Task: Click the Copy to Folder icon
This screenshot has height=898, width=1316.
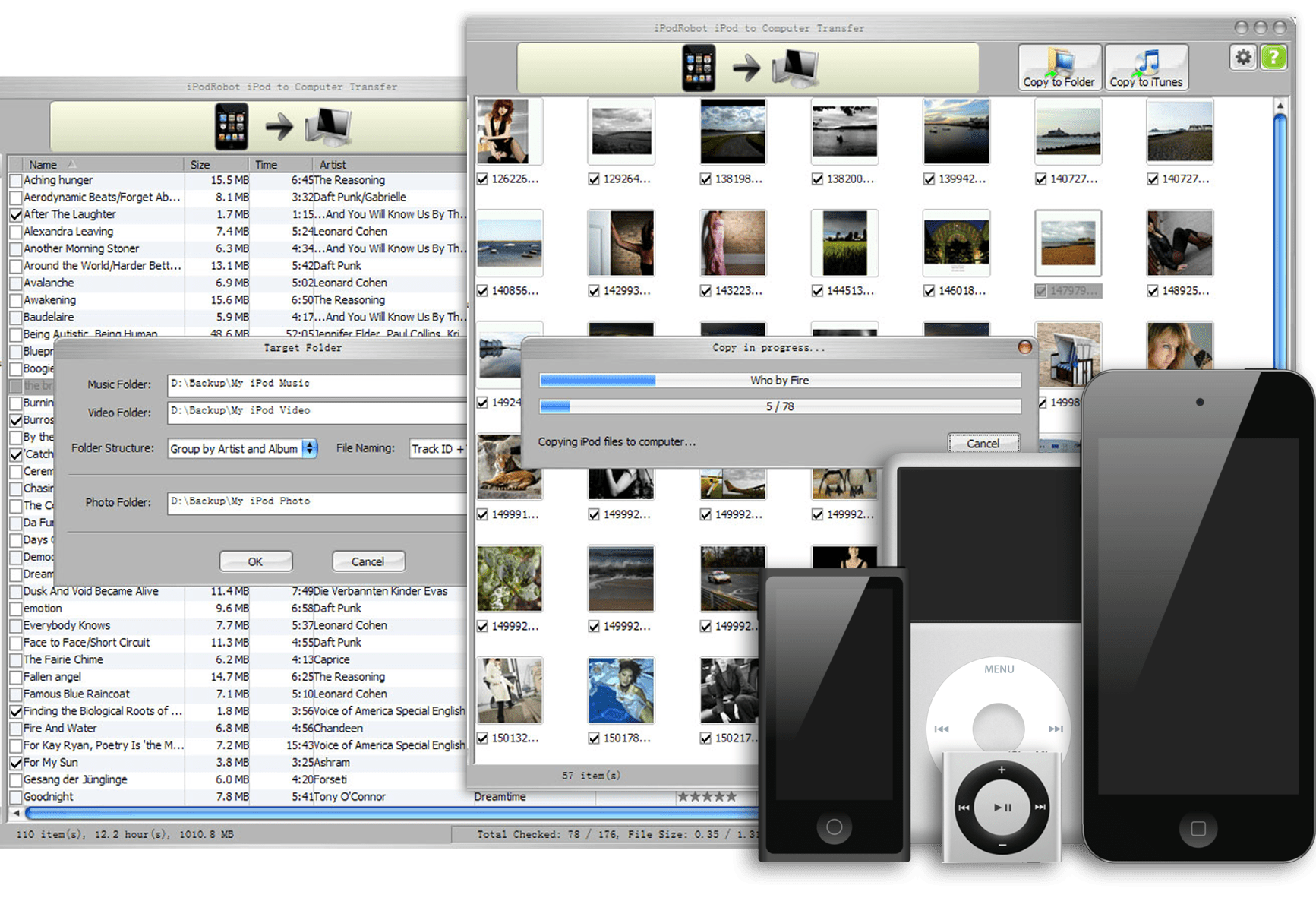Action: click(x=1059, y=67)
